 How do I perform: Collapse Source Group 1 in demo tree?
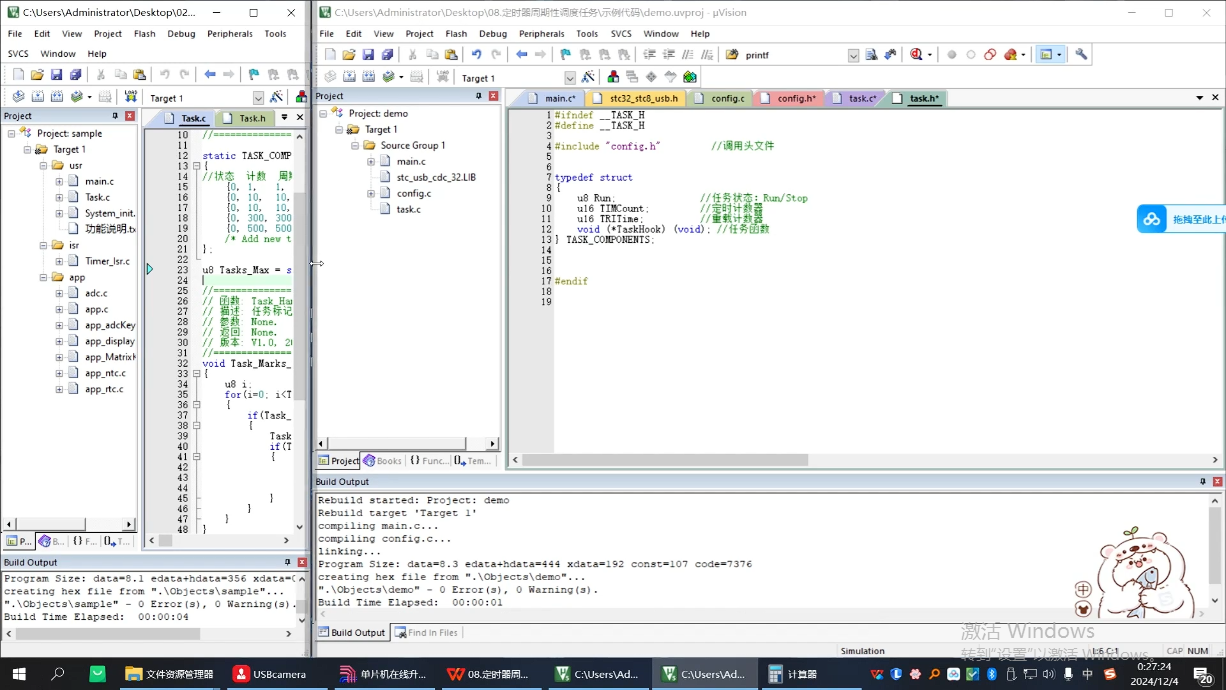[x=355, y=145]
